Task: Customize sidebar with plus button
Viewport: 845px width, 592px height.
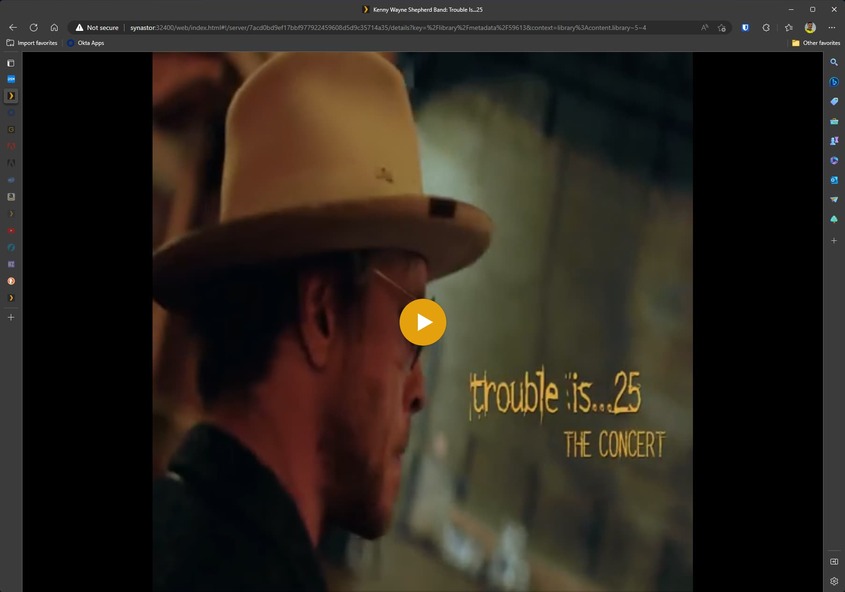Action: [x=834, y=241]
